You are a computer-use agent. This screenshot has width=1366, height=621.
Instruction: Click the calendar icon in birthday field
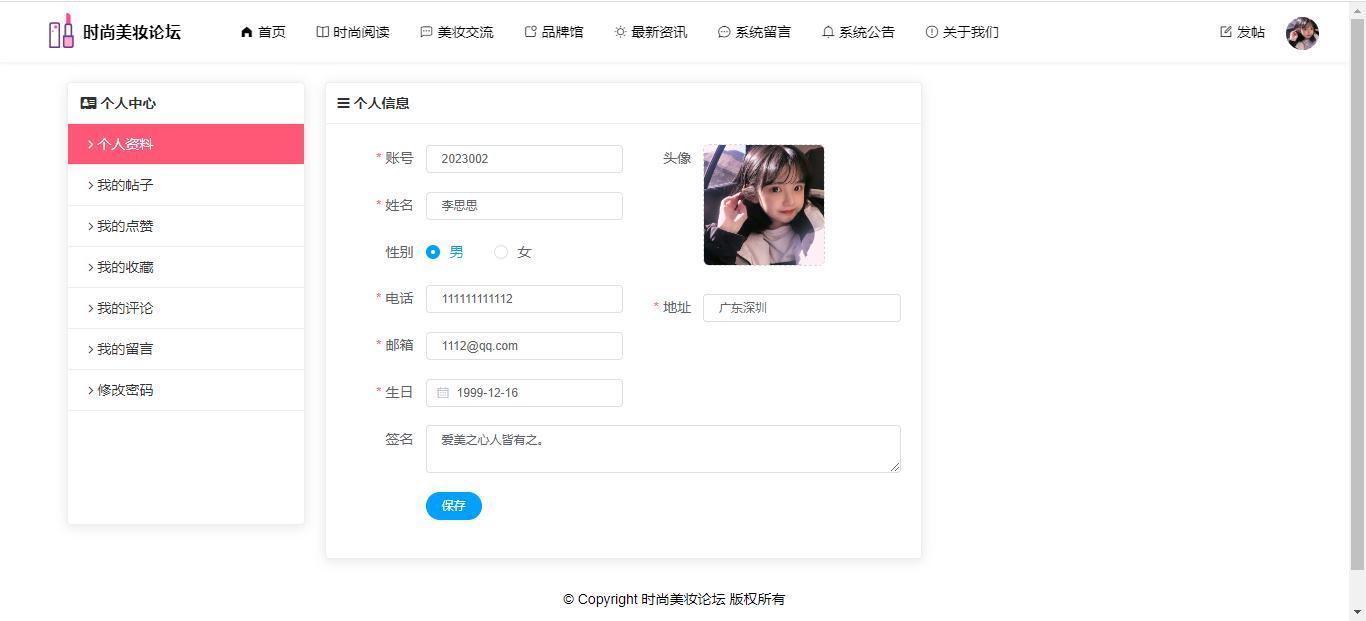pyautogui.click(x=443, y=393)
